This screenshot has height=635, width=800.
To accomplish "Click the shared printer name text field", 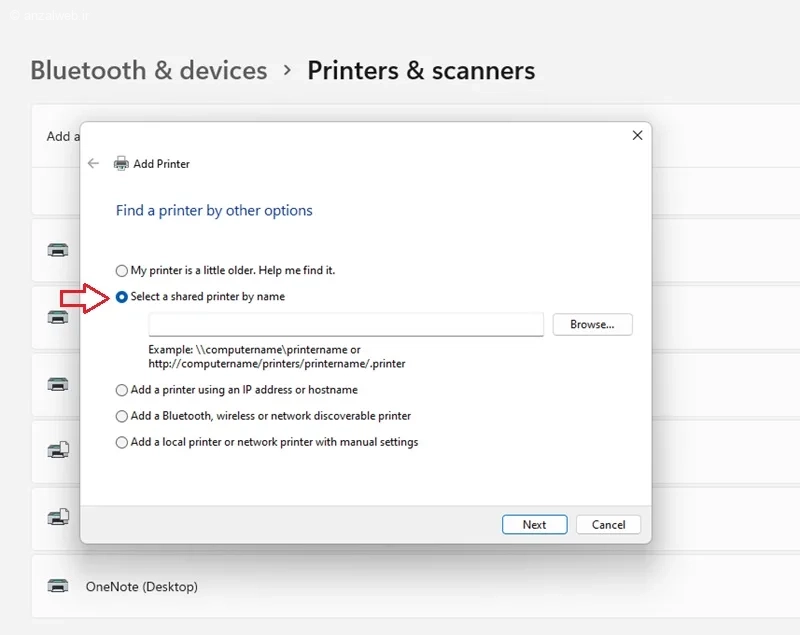I will (346, 324).
